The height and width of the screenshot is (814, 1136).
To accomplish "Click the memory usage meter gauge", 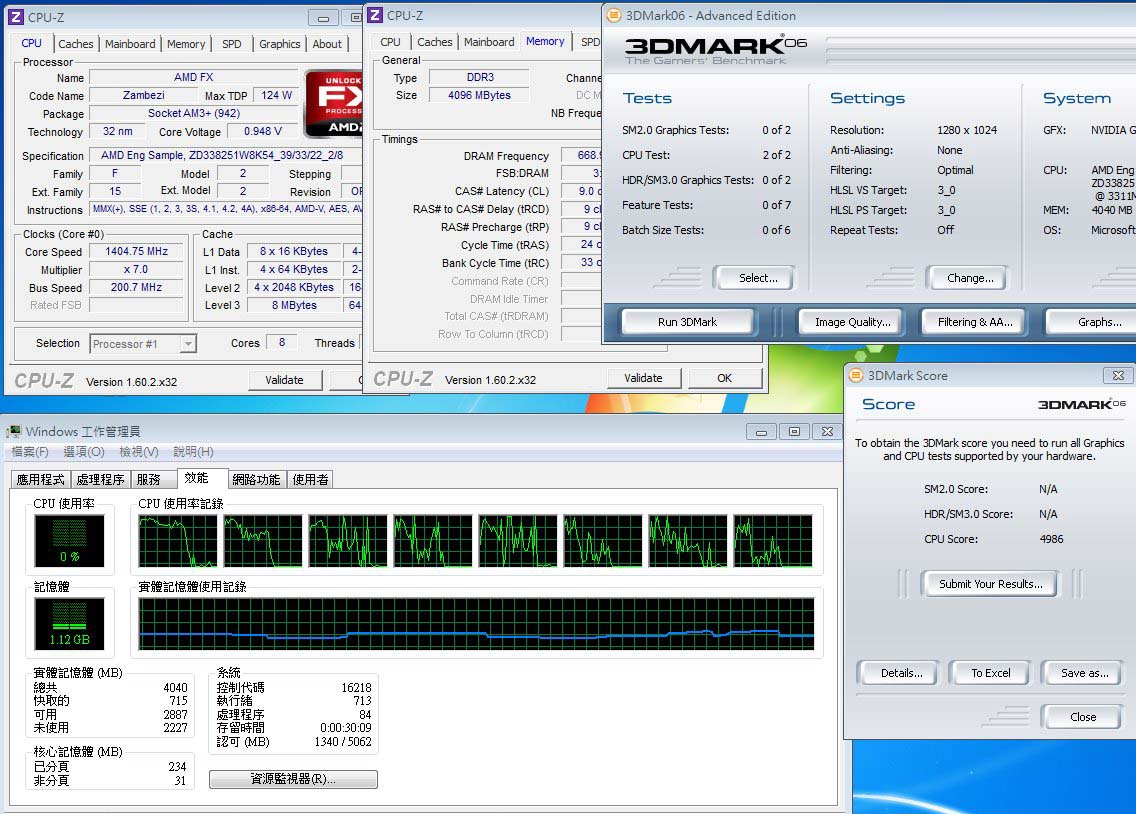I will click(70, 621).
